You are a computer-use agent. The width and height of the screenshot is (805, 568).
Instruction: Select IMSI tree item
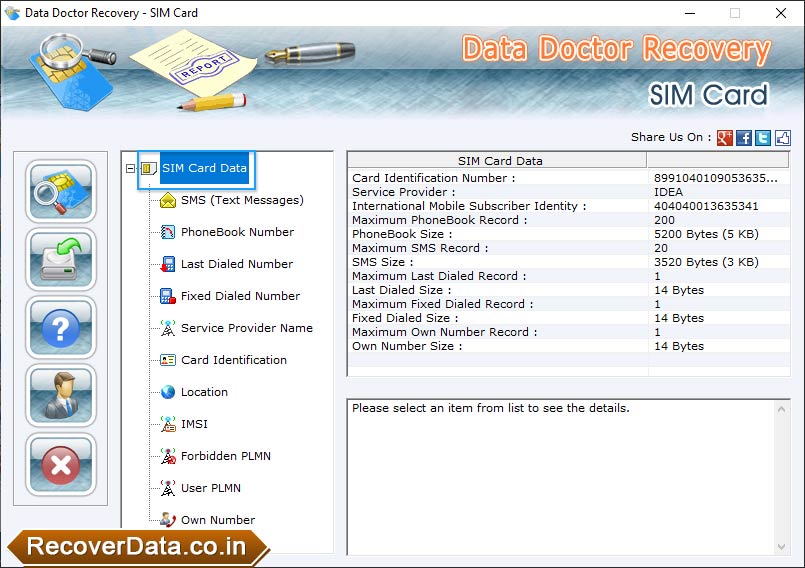[x=194, y=424]
